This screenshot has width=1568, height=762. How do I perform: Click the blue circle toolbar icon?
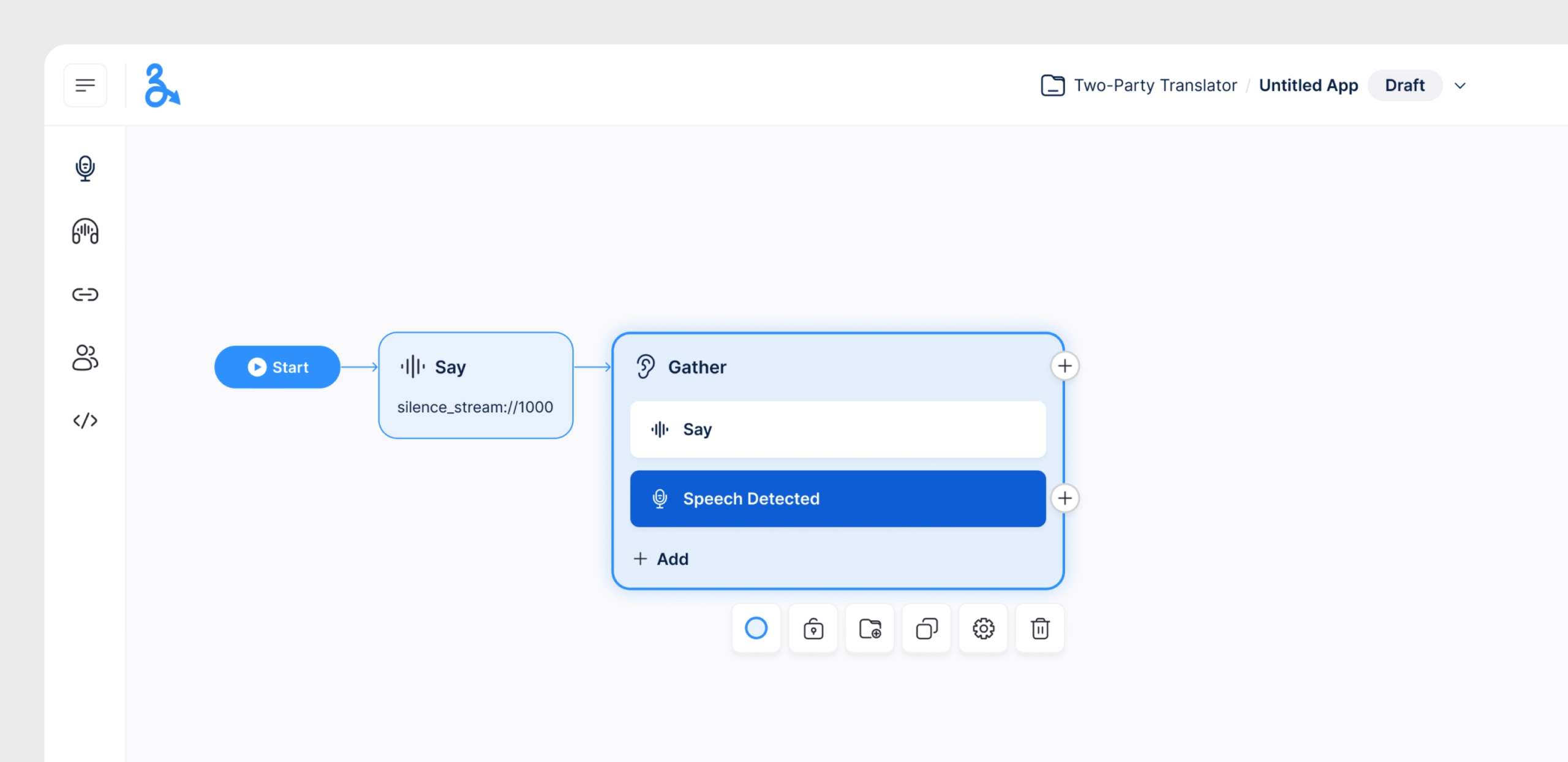(756, 628)
